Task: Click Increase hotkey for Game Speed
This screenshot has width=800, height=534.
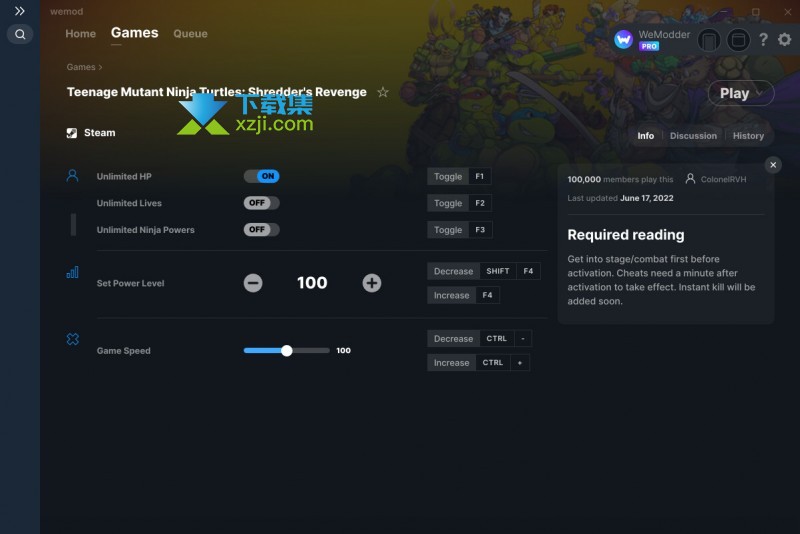Action: pos(452,363)
